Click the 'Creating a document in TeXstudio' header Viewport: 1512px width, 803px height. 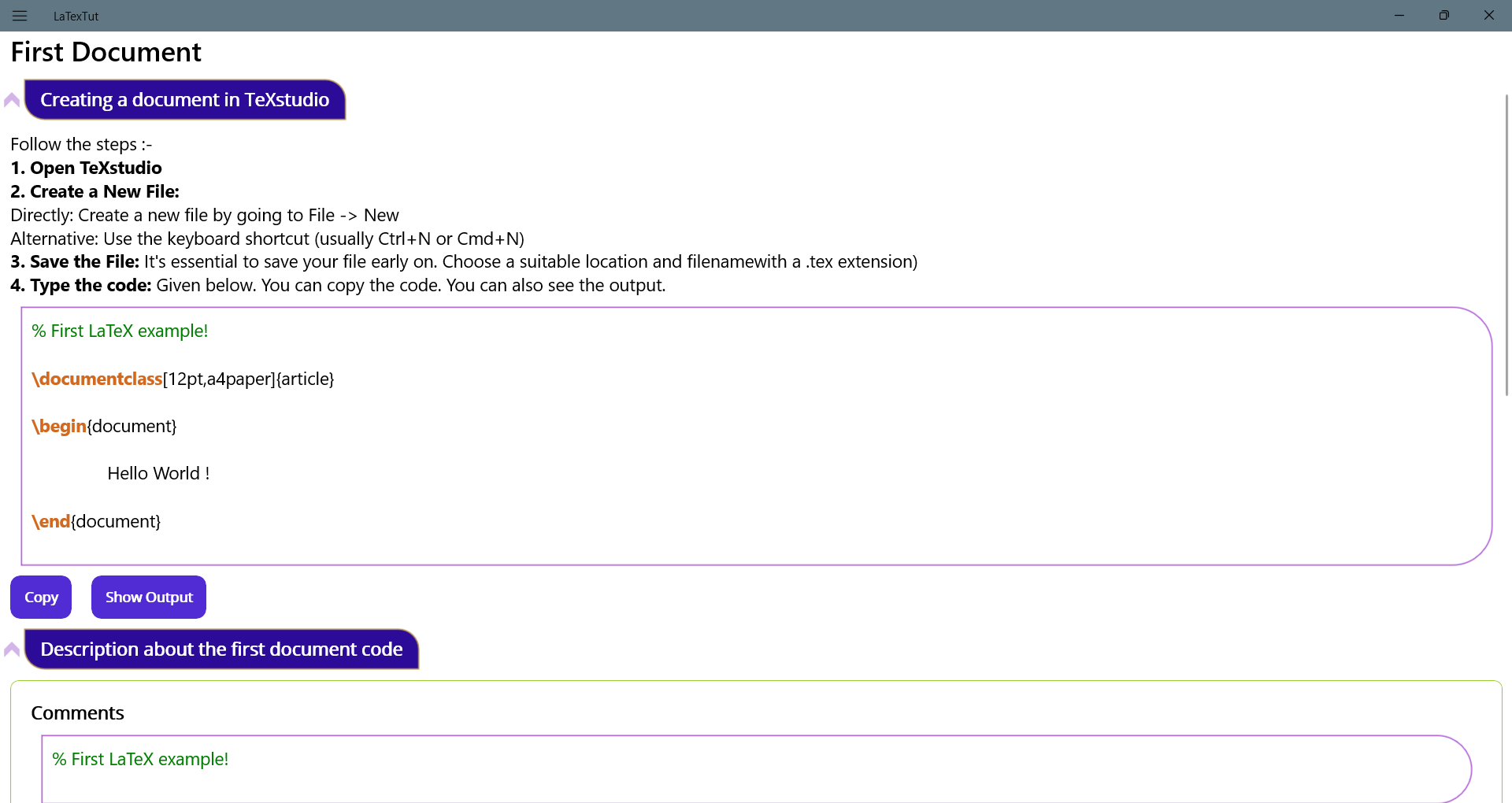185,100
